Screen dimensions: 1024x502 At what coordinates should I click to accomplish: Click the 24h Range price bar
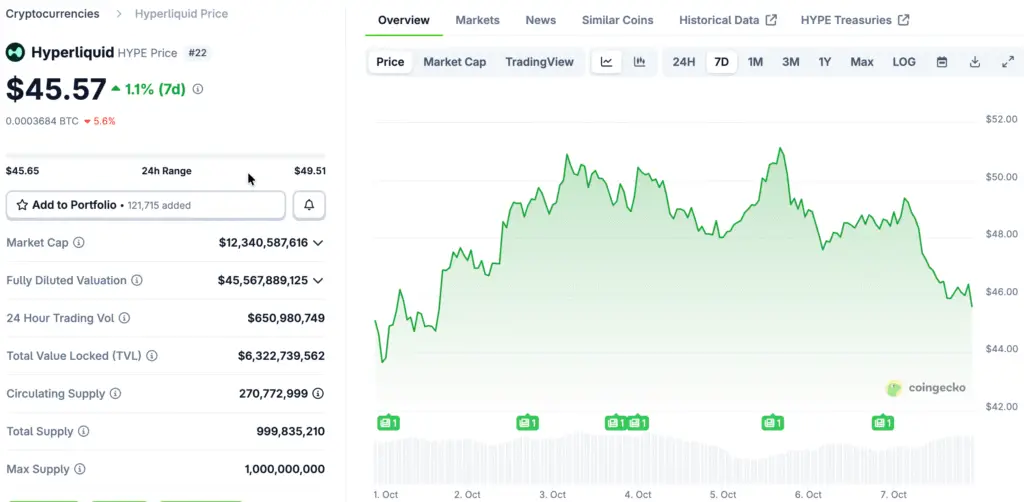click(x=165, y=157)
